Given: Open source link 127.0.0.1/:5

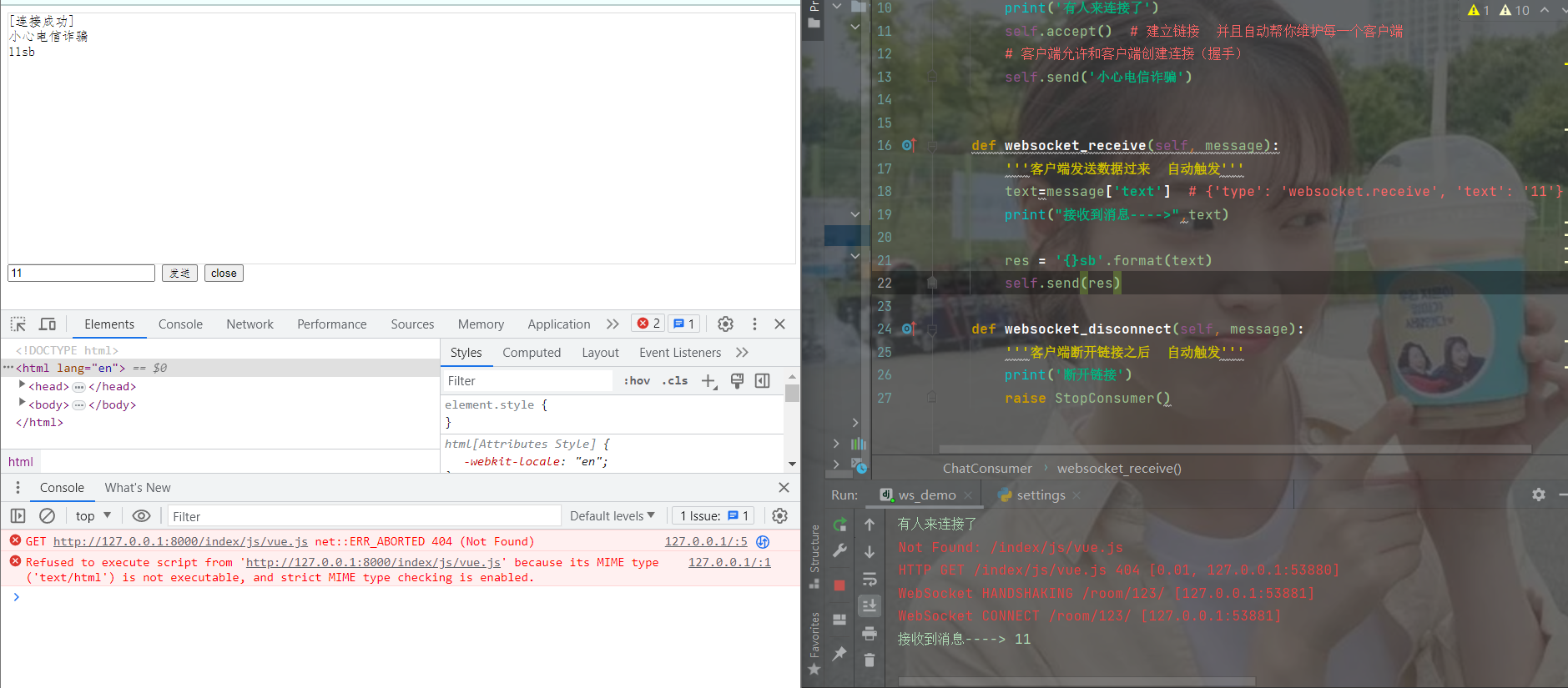Looking at the screenshot, I should 706,542.
